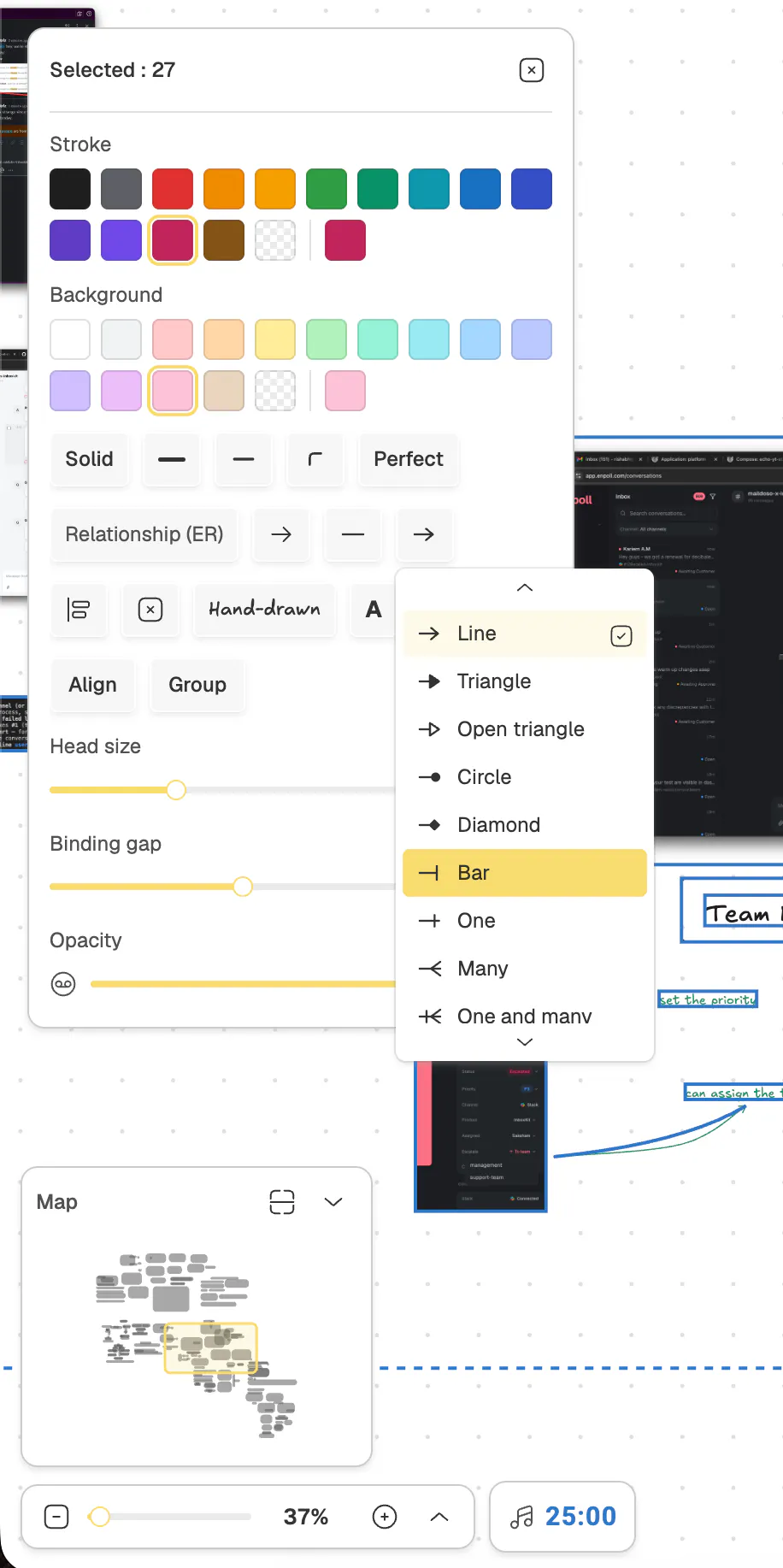The width and height of the screenshot is (783, 1568).
Task: Open the end arrowhead picker
Action: coord(424,534)
